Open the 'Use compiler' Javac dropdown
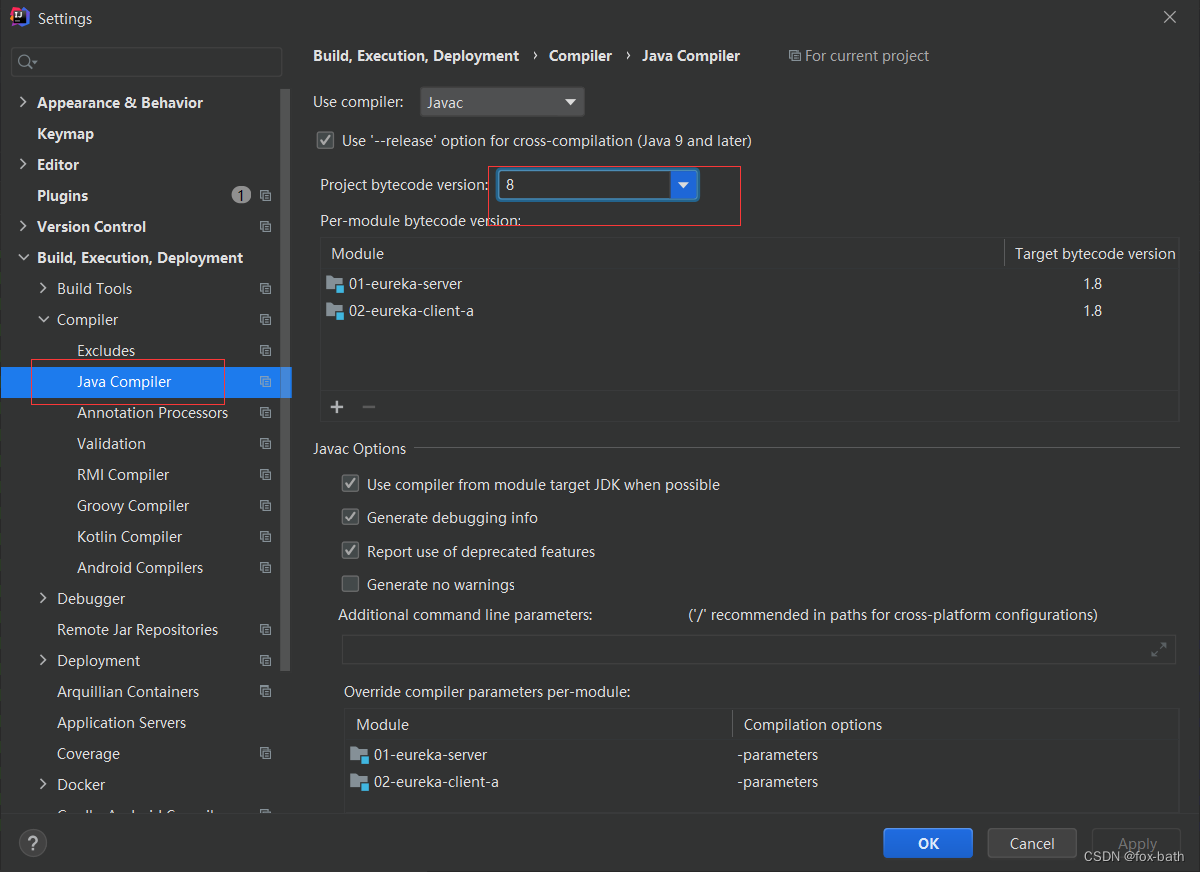The height and width of the screenshot is (872, 1200). [502, 102]
